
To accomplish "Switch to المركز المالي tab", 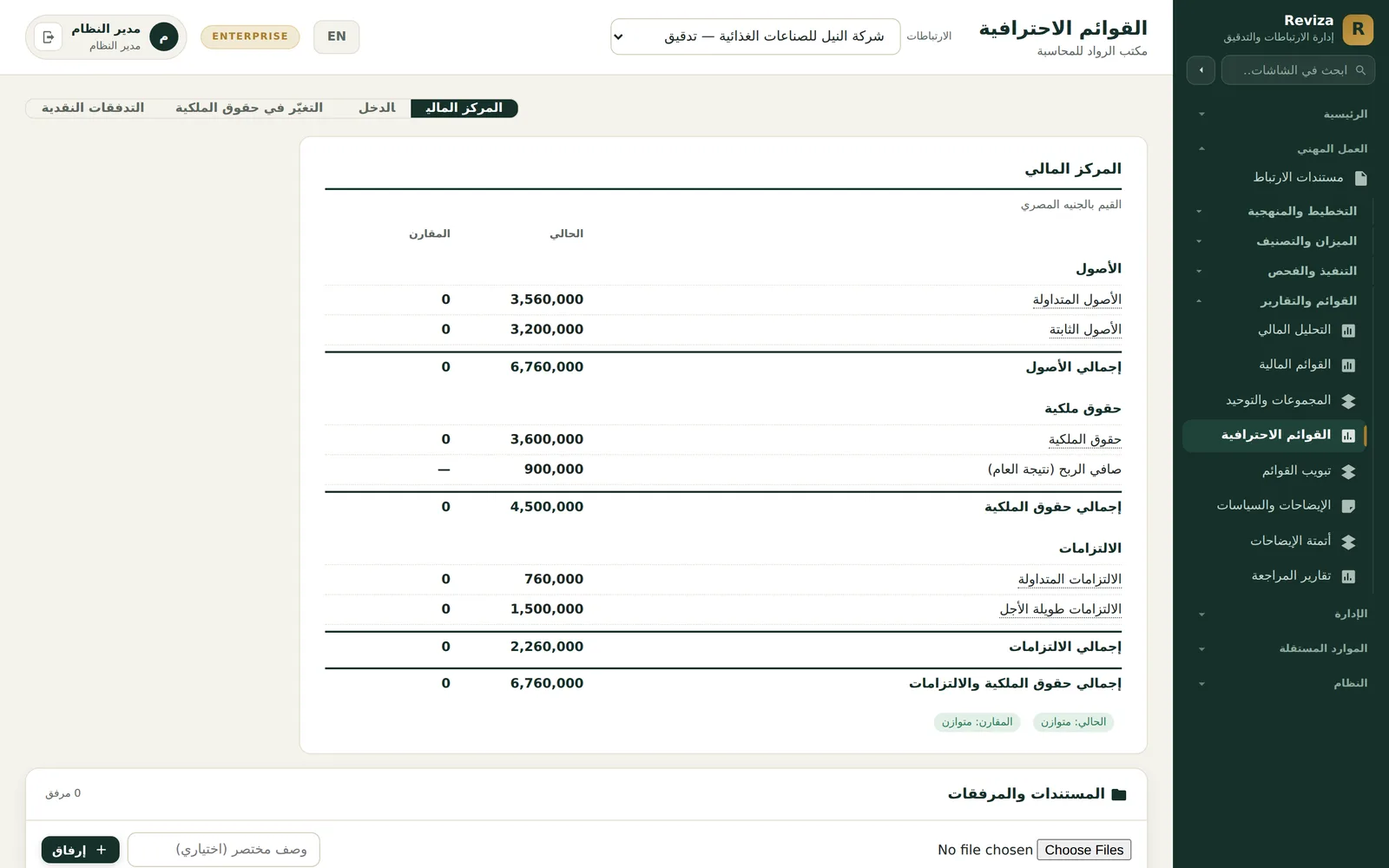I will point(464,108).
